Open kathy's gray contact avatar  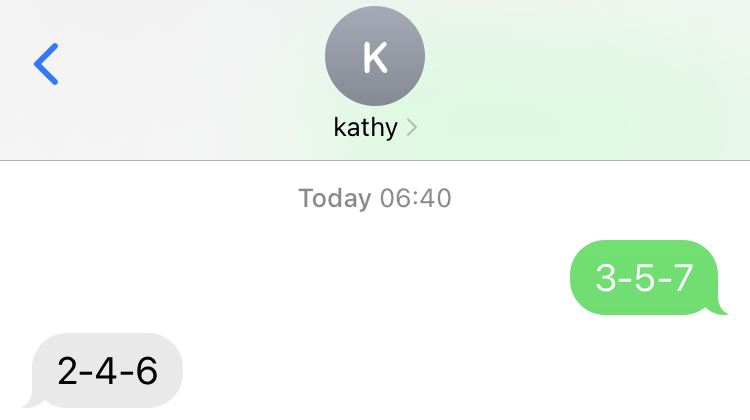click(375, 56)
